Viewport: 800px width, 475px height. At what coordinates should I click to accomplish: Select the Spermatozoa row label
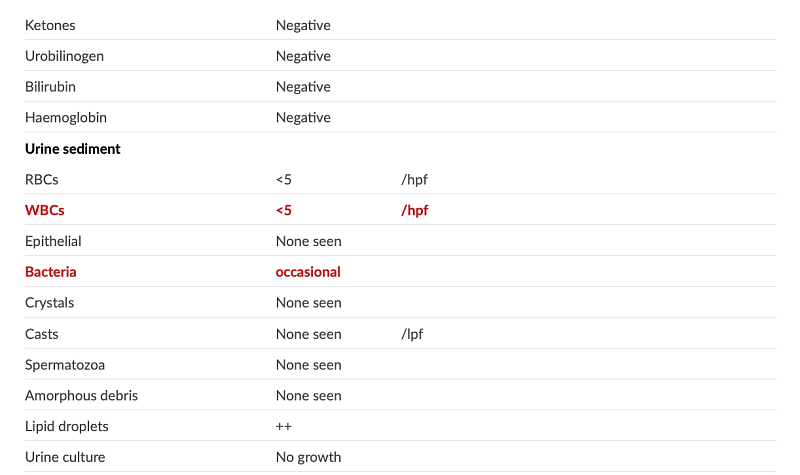point(65,365)
